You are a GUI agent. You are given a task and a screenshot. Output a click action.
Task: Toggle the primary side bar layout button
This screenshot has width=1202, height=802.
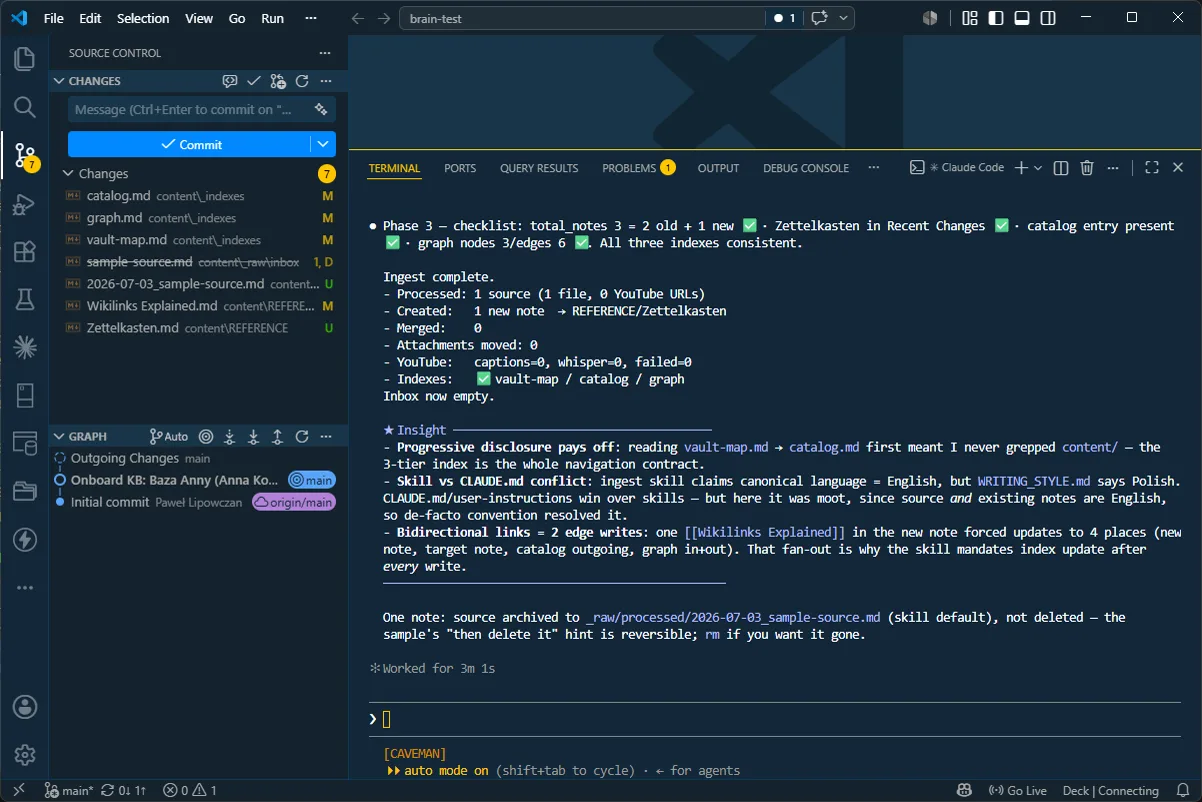pos(996,18)
